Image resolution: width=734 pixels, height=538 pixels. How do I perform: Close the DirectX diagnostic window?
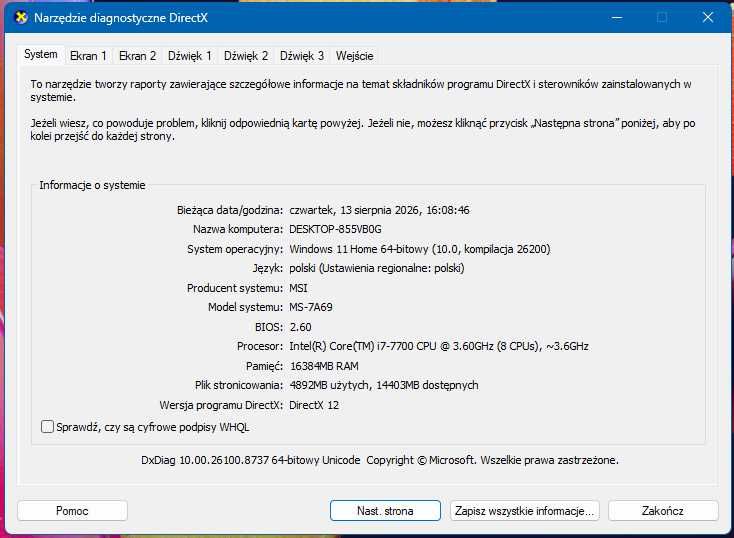[x=708, y=18]
